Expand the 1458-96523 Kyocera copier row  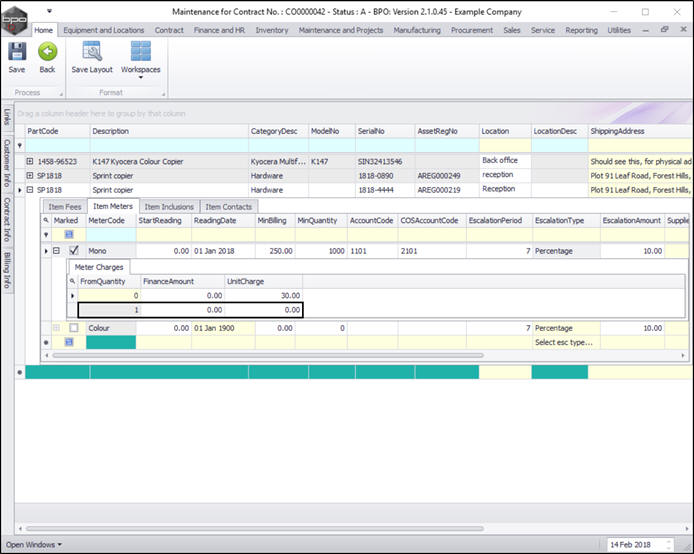[x=30, y=161]
